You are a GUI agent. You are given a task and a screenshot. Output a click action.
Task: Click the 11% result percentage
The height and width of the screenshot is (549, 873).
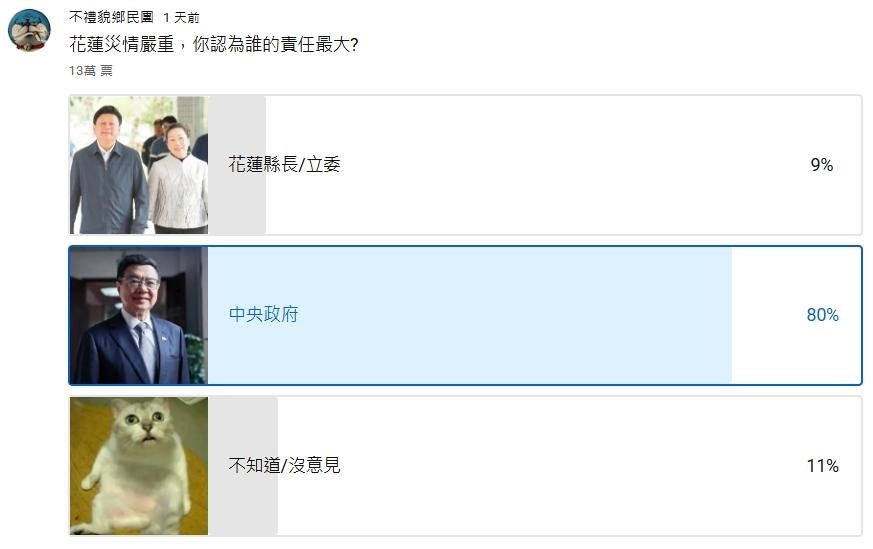(822, 465)
